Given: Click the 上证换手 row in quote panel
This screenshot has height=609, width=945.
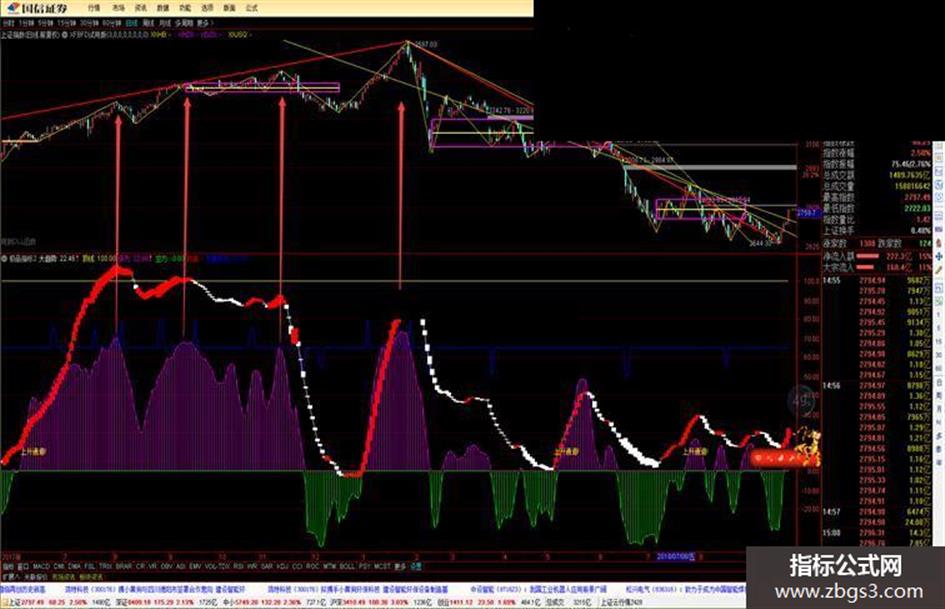Looking at the screenshot, I should pos(877,230).
